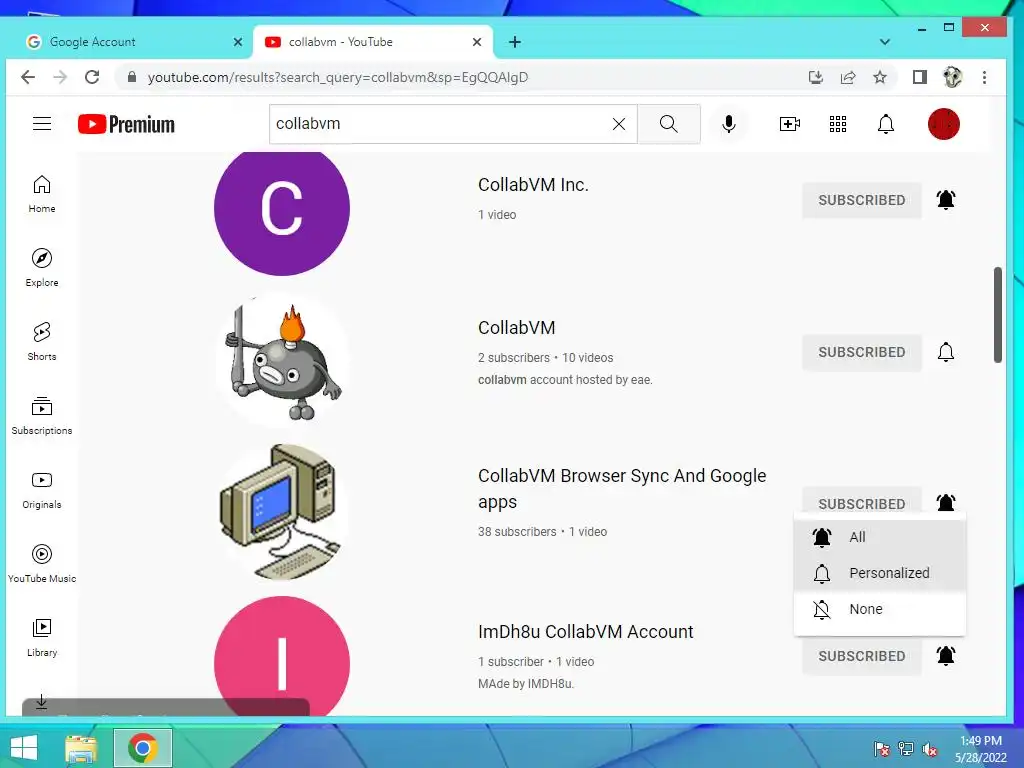Viewport: 1024px width, 768px height.
Task: Open ImDh8u CollabVM Account title
Action: click(x=586, y=632)
